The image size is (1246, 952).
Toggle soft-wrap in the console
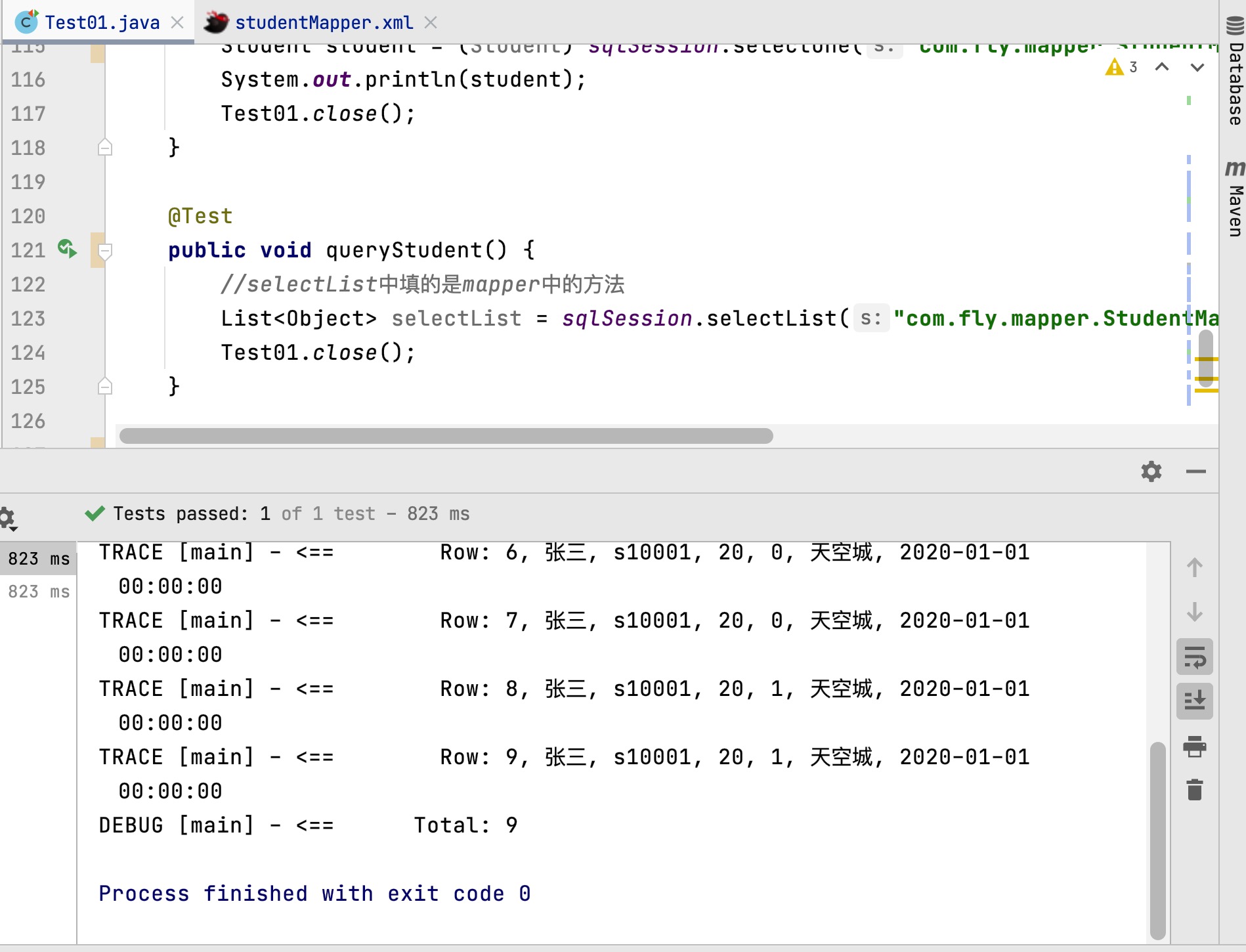click(1195, 657)
